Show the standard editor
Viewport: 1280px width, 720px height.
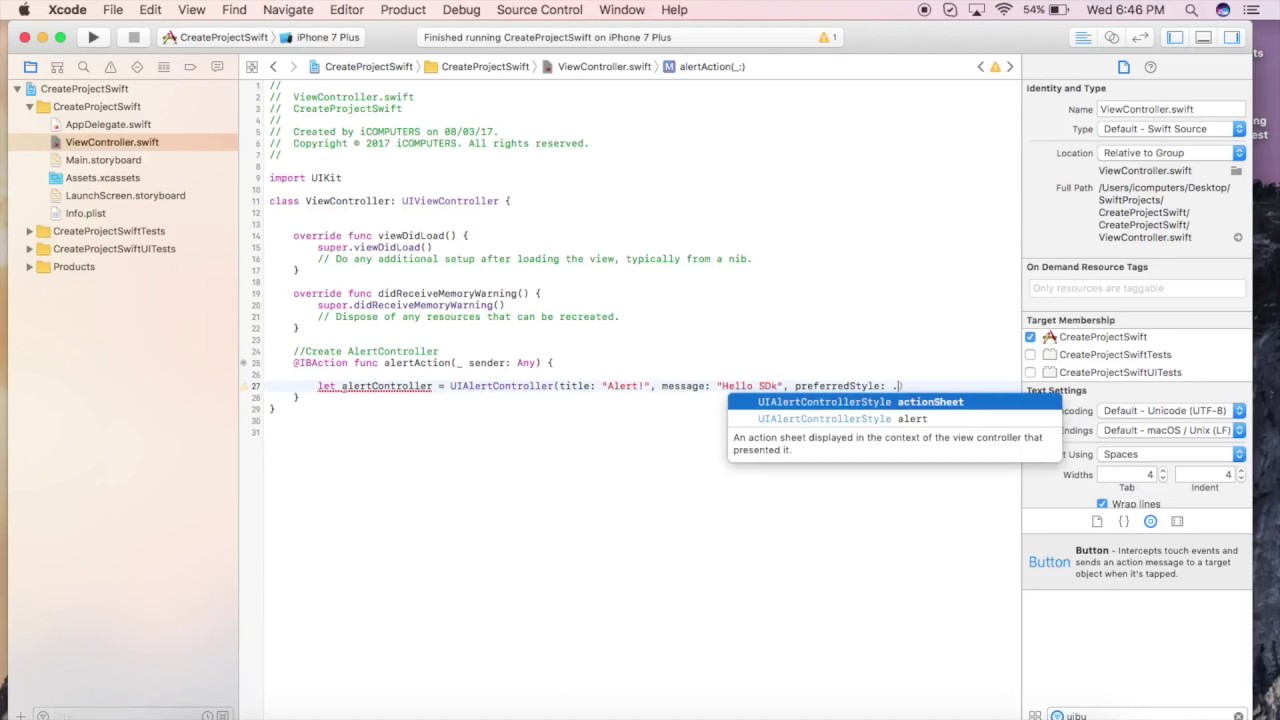tap(1083, 37)
